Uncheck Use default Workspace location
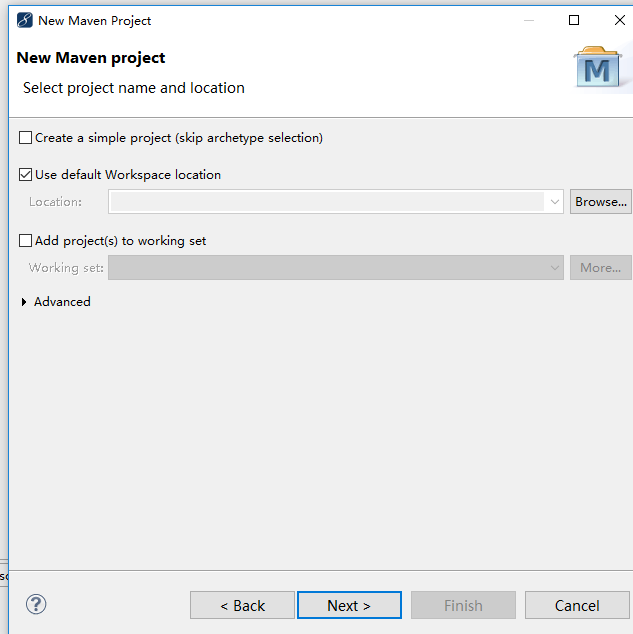The height and width of the screenshot is (634, 633). click(25, 175)
